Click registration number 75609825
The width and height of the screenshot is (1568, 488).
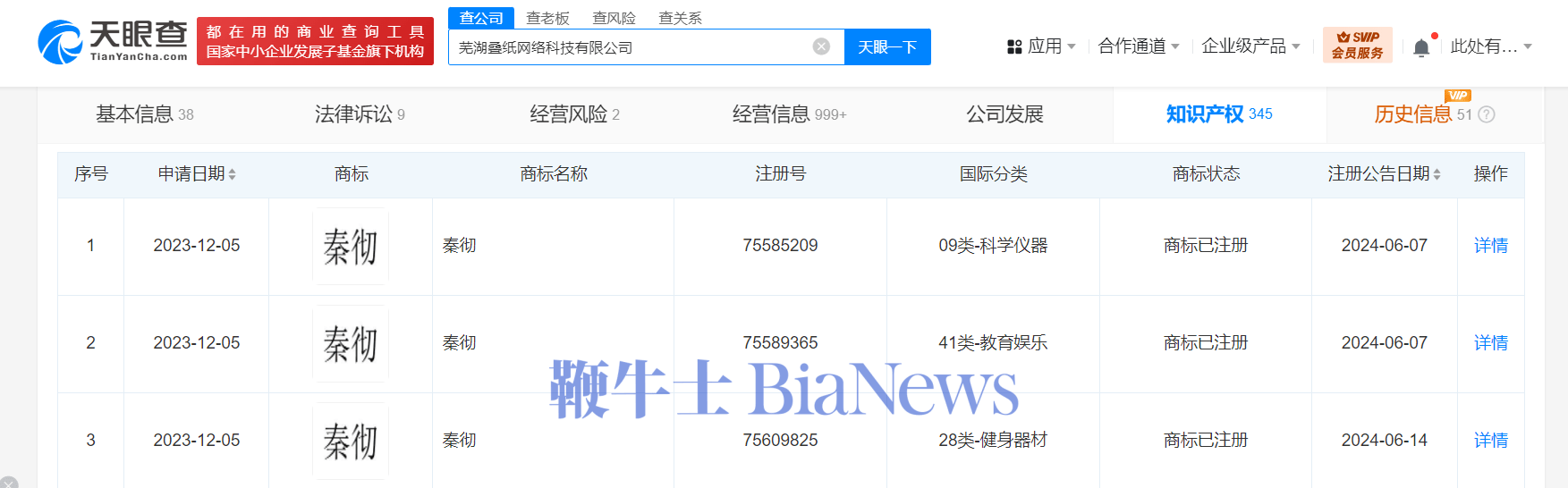[780, 440]
